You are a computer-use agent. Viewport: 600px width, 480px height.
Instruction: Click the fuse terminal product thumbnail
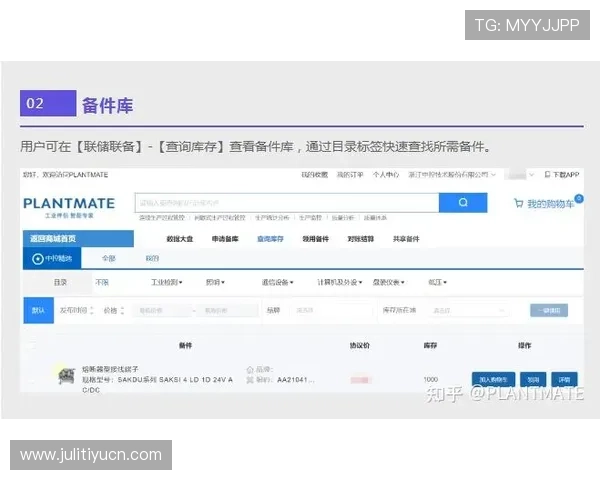pos(66,376)
